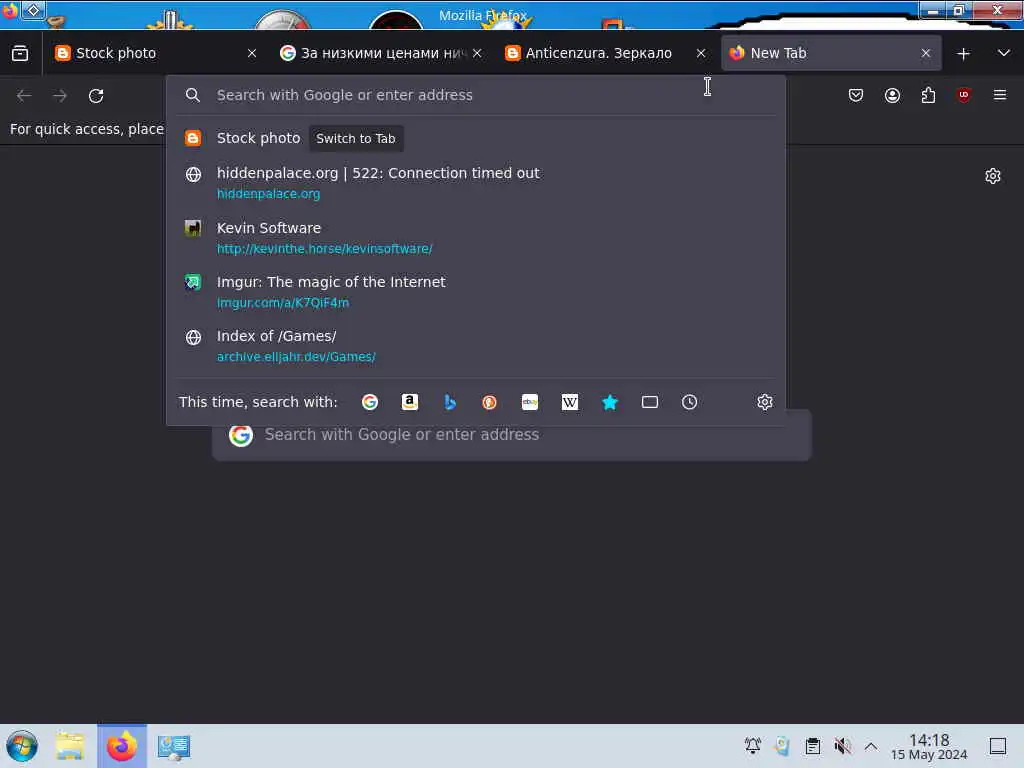Viewport: 1024px width, 768px height.
Task: Search this time with DuckDuckGo
Action: 489,402
